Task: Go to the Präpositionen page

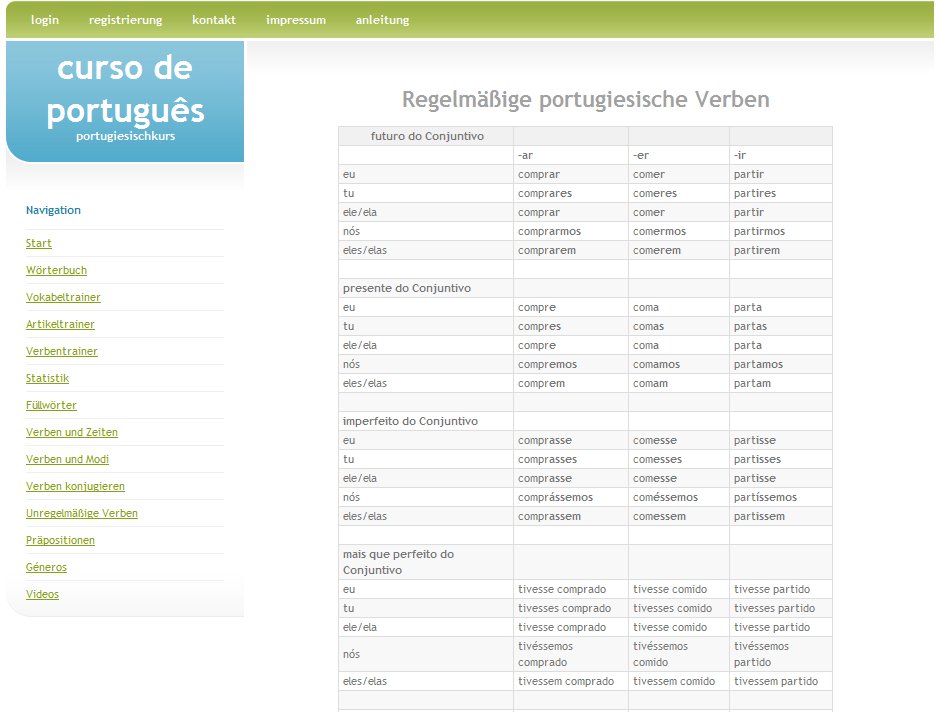Action: 60,541
